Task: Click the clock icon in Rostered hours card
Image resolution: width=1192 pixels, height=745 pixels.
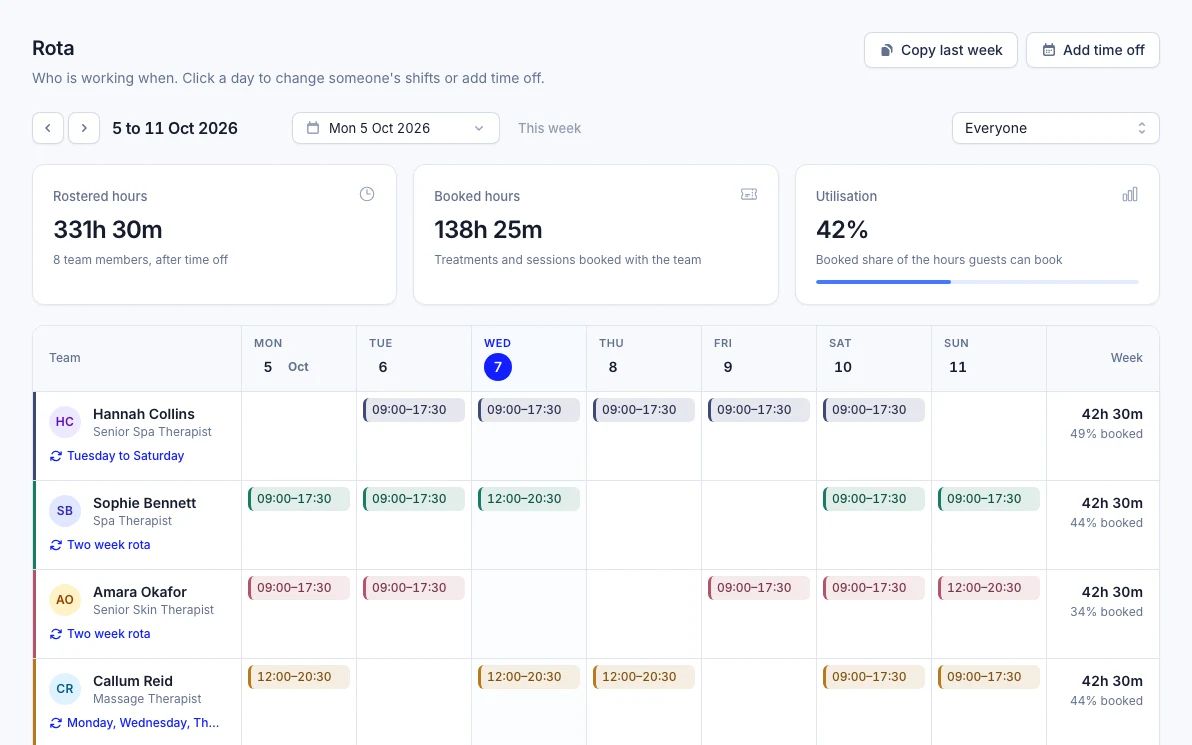Action: click(367, 195)
